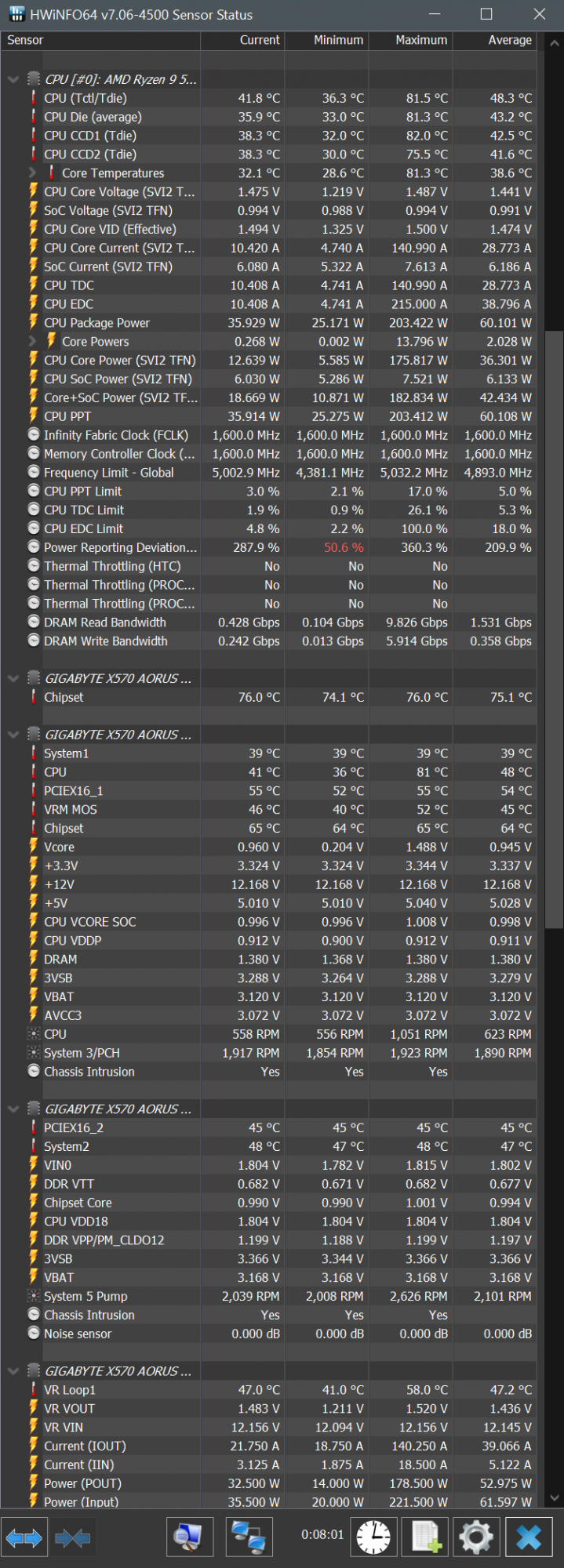Image resolution: width=564 pixels, height=1568 pixels.
Task: Select the CPU Die (average) row
Action: coord(268,117)
